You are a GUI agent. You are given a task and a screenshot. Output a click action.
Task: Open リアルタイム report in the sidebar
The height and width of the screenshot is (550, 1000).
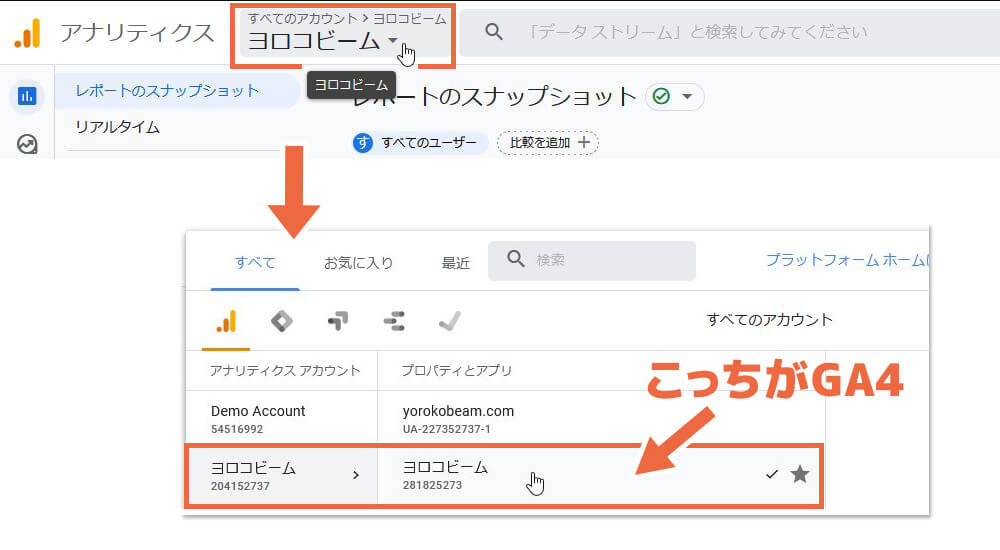pos(117,127)
